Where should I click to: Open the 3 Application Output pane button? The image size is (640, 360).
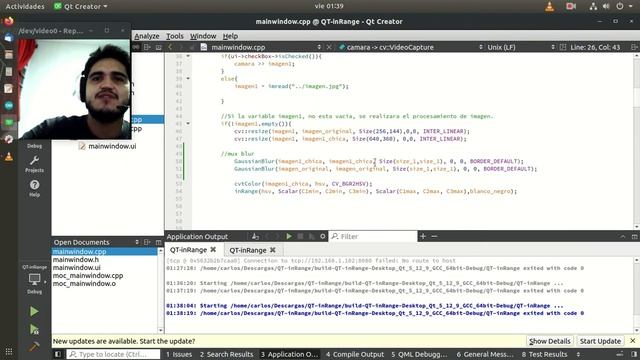coord(289,354)
